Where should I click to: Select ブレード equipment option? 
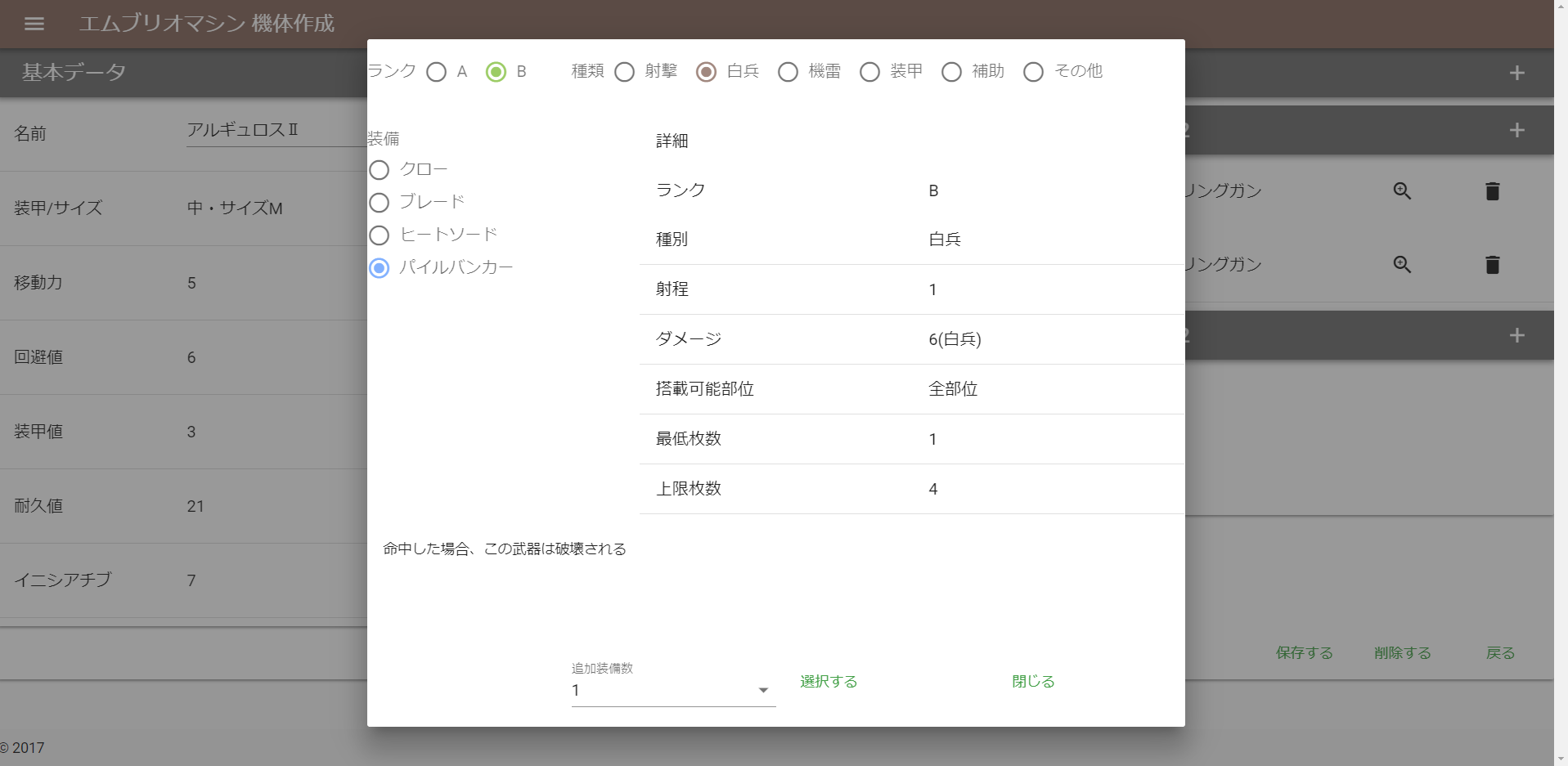(379, 203)
